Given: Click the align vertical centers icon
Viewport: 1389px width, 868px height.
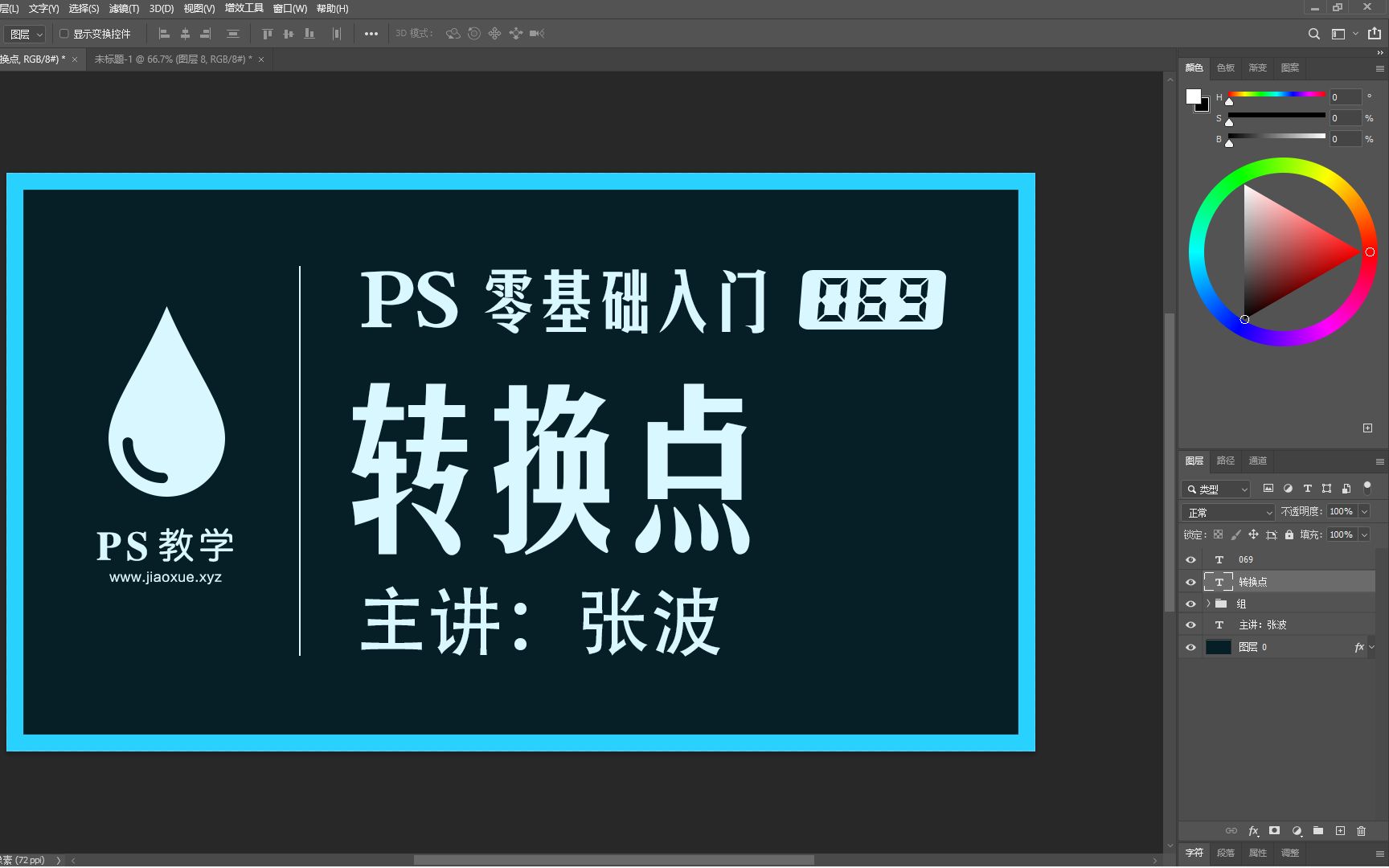Looking at the screenshot, I should 289,34.
